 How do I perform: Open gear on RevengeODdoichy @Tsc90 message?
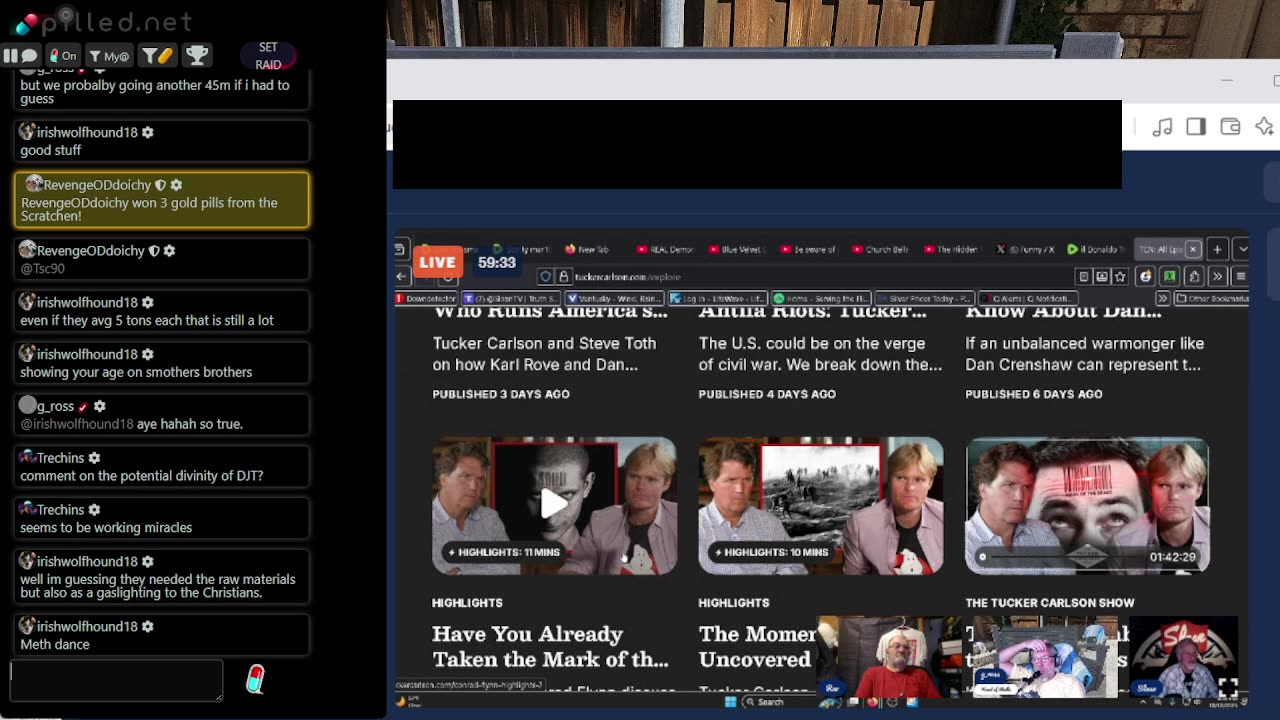tap(169, 251)
